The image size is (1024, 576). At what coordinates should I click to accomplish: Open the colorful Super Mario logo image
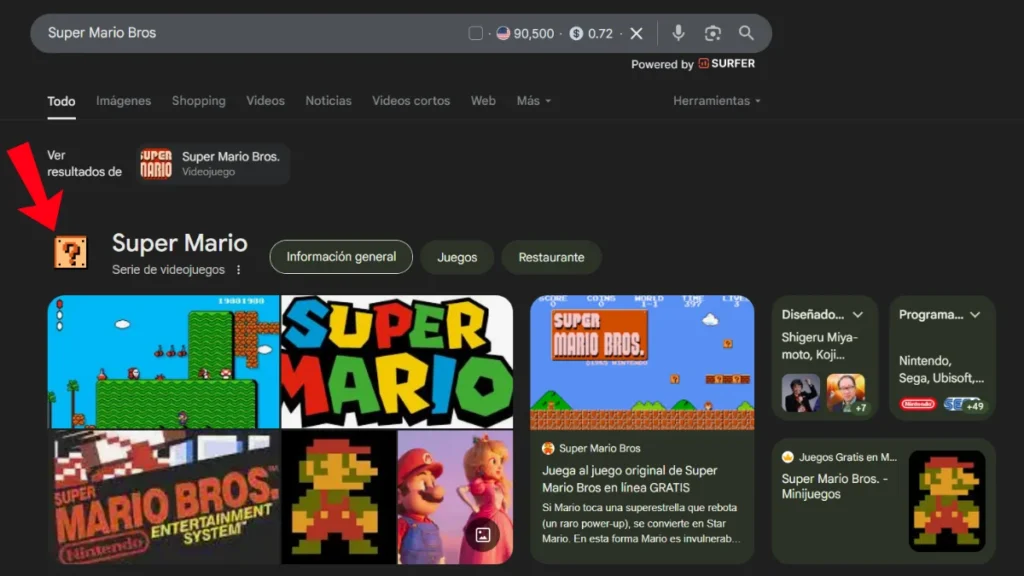[397, 362]
